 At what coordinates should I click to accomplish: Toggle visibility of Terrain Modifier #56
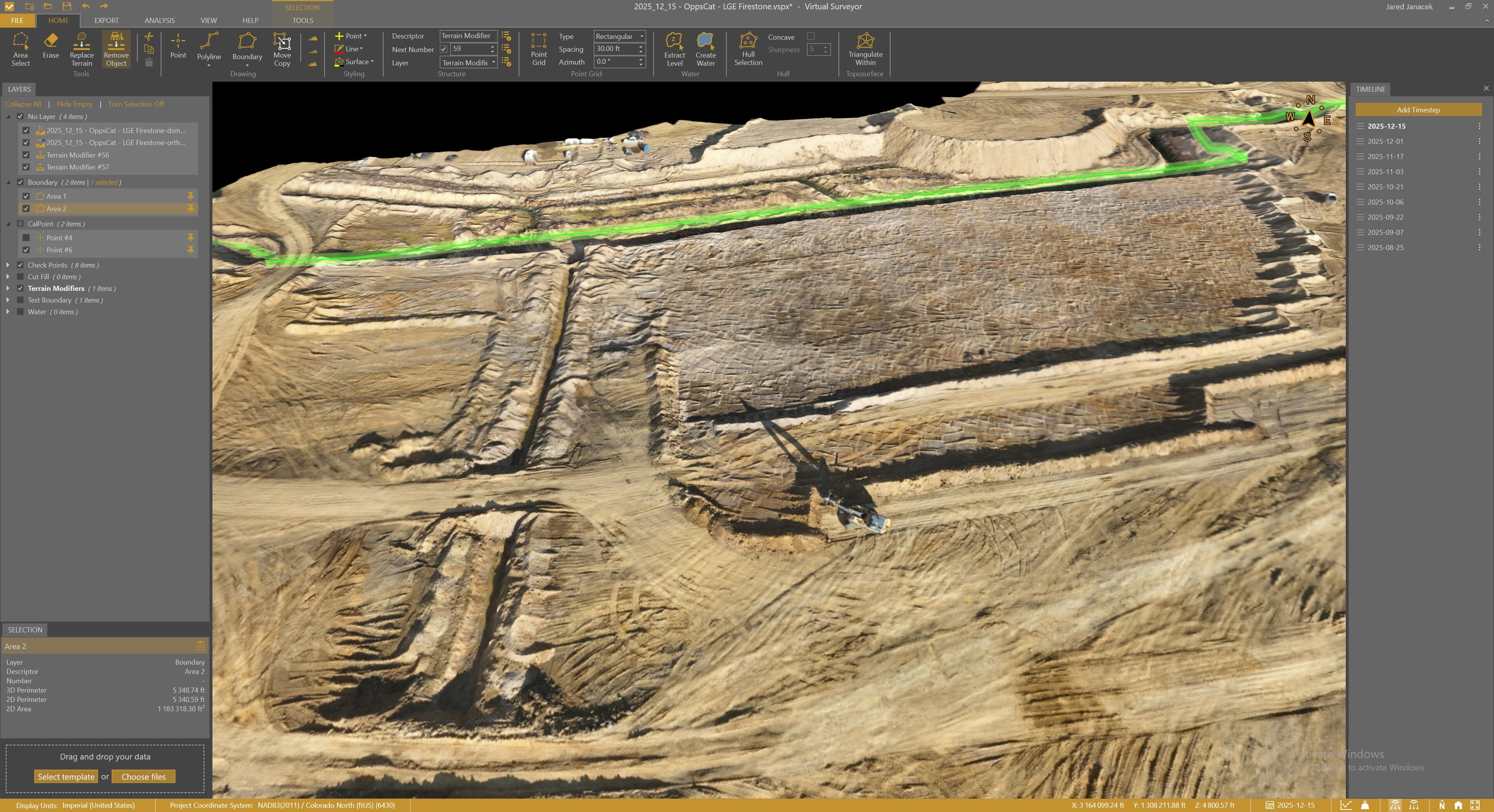(x=26, y=155)
